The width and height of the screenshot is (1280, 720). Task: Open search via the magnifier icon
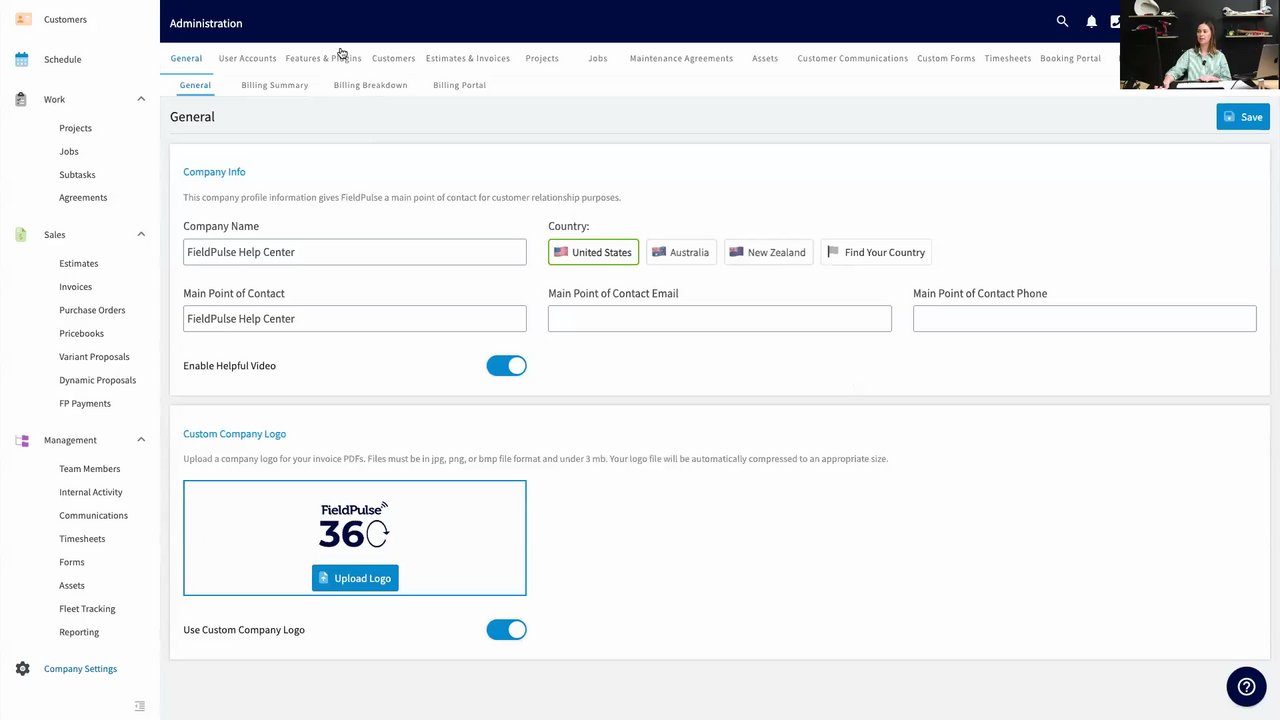[x=1062, y=21]
